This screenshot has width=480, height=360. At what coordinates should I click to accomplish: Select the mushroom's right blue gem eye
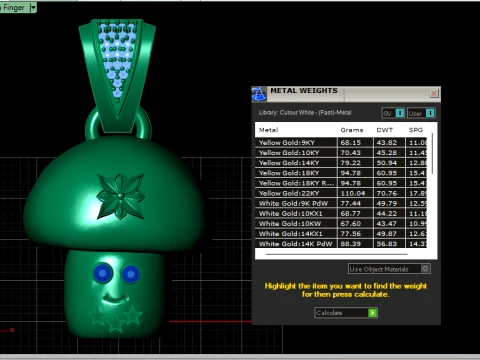pos(131,274)
